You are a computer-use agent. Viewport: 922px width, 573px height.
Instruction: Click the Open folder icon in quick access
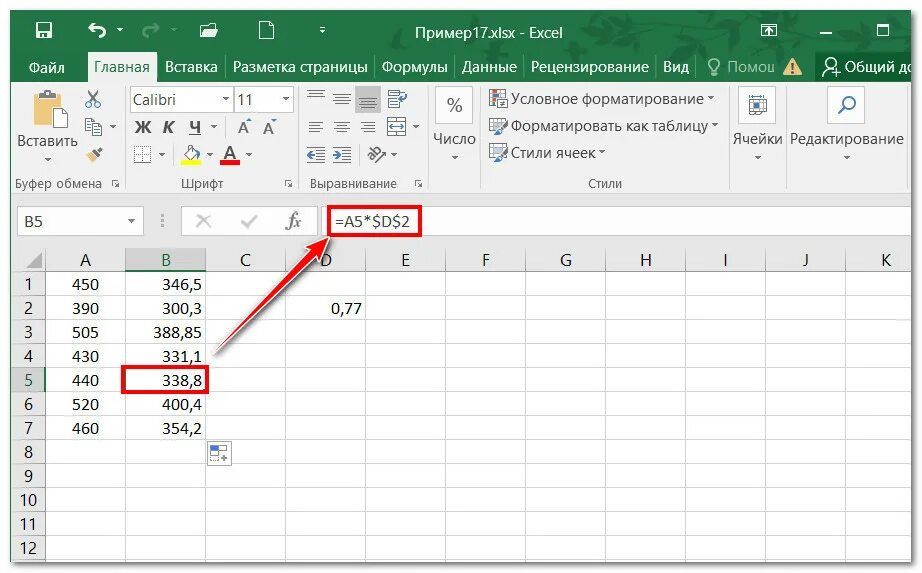pyautogui.click(x=209, y=30)
